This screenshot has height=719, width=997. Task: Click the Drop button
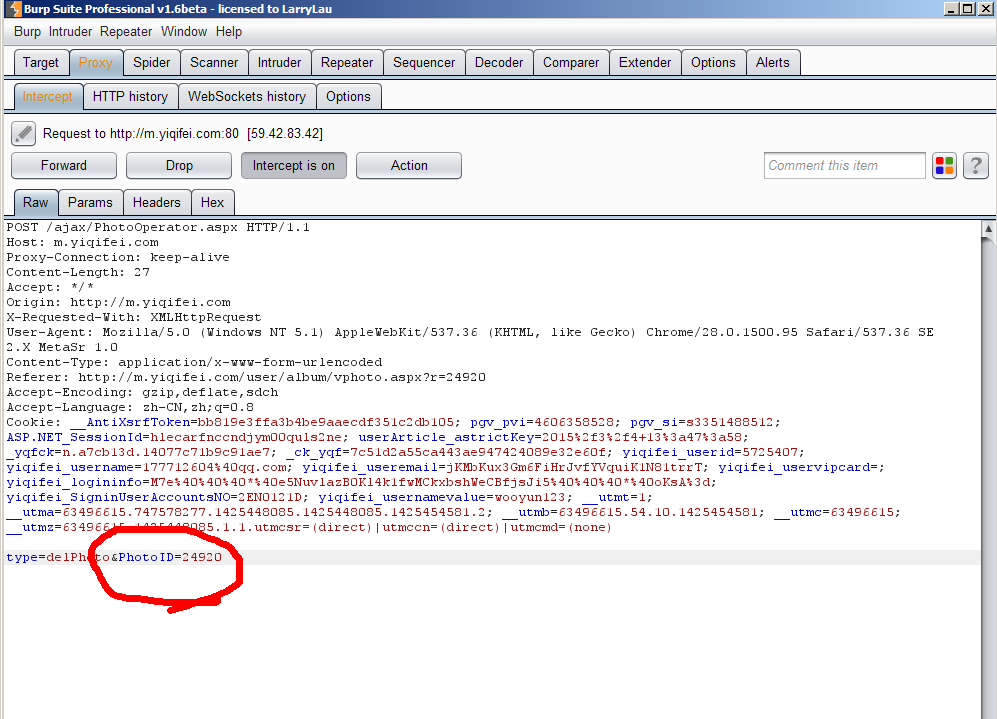(179, 165)
